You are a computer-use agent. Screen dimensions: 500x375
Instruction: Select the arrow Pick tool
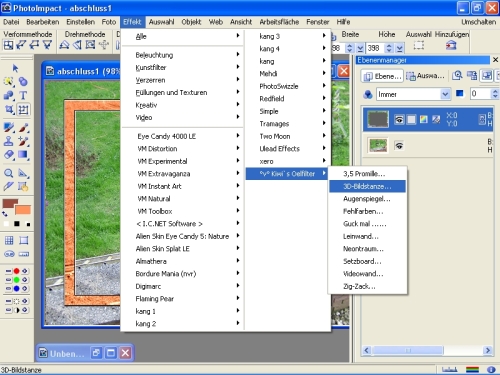pyautogui.click(x=15, y=68)
